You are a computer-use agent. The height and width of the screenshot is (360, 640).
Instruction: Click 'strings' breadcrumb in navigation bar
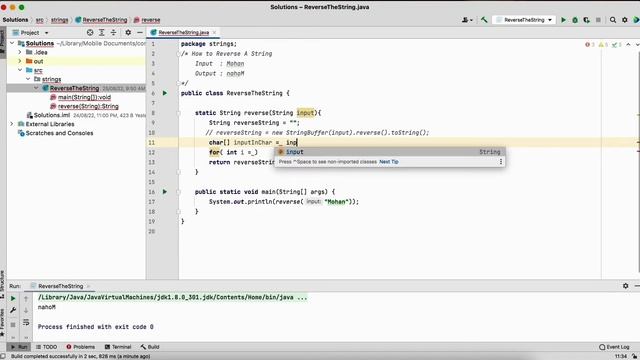(x=60, y=20)
